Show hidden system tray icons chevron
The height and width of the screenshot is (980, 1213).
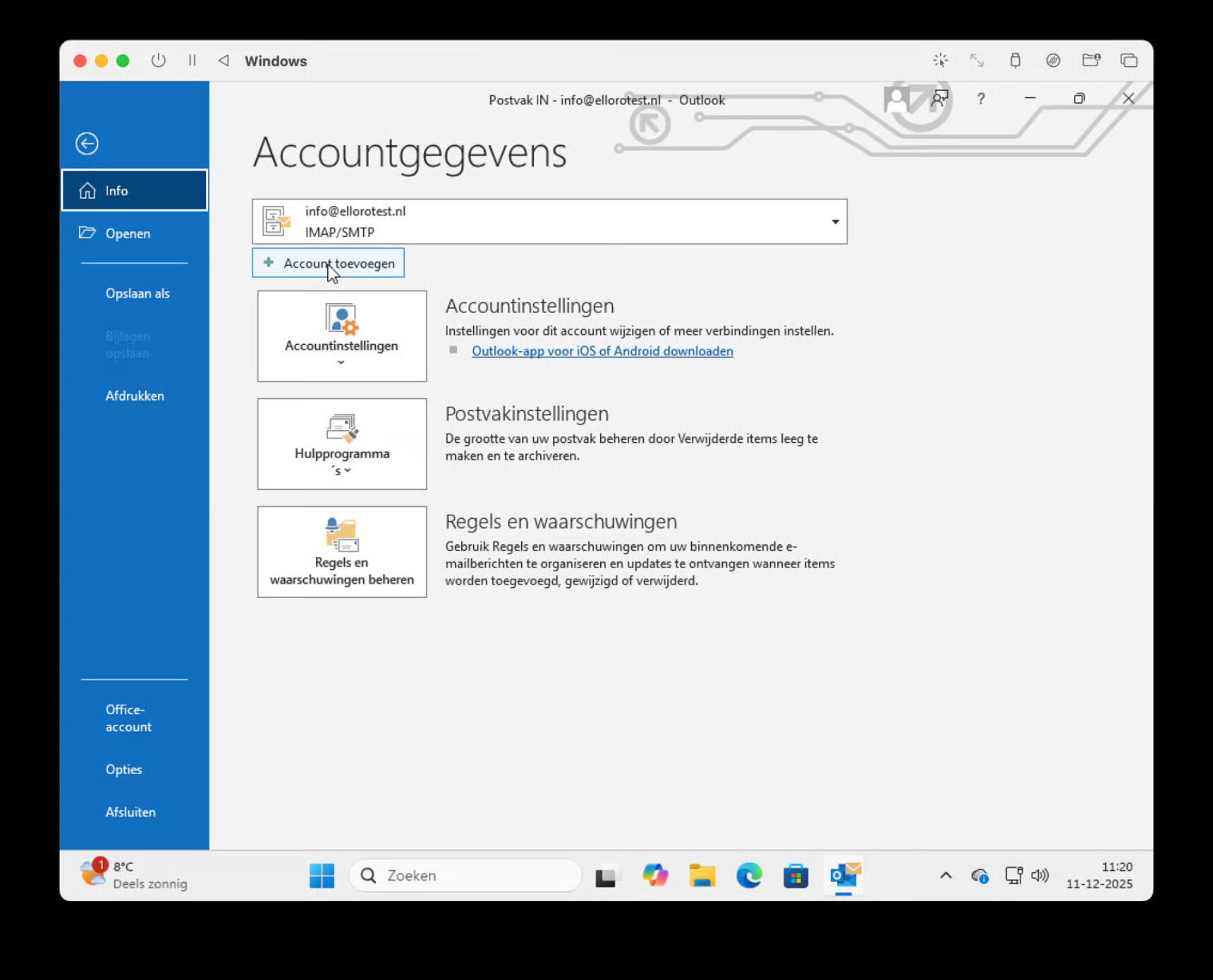coord(946,876)
